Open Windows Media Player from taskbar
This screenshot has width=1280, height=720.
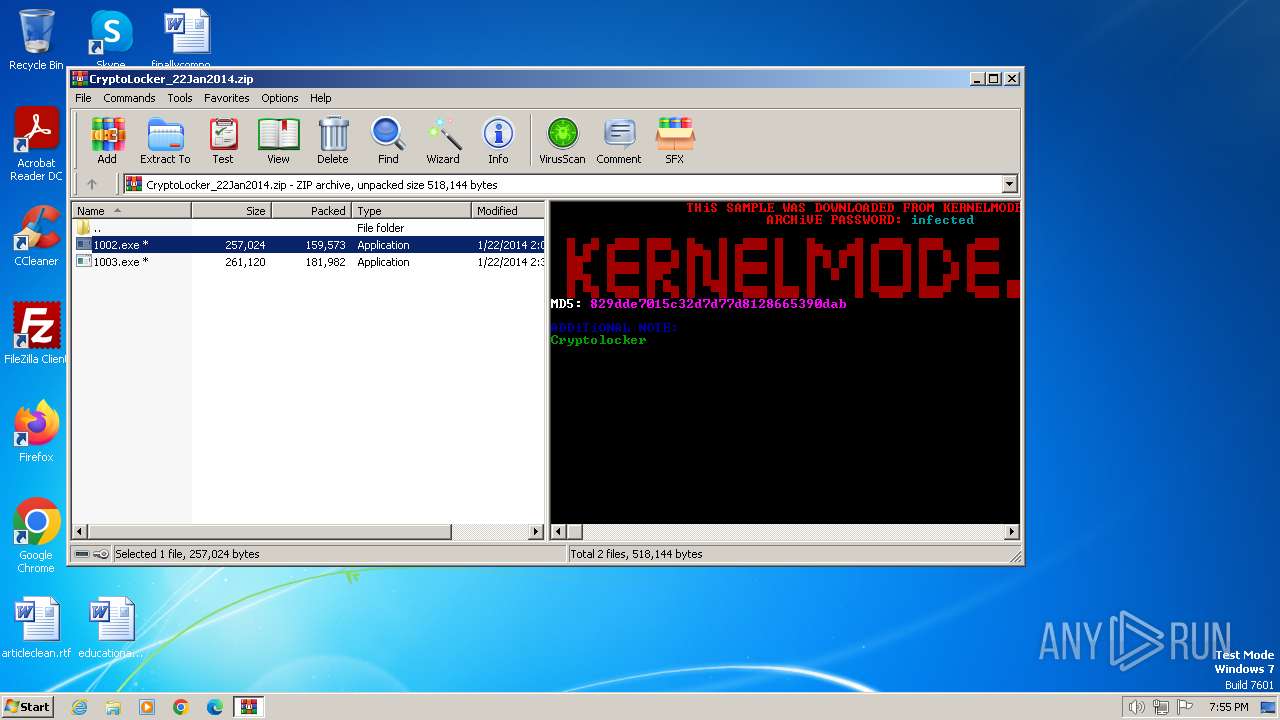[147, 707]
